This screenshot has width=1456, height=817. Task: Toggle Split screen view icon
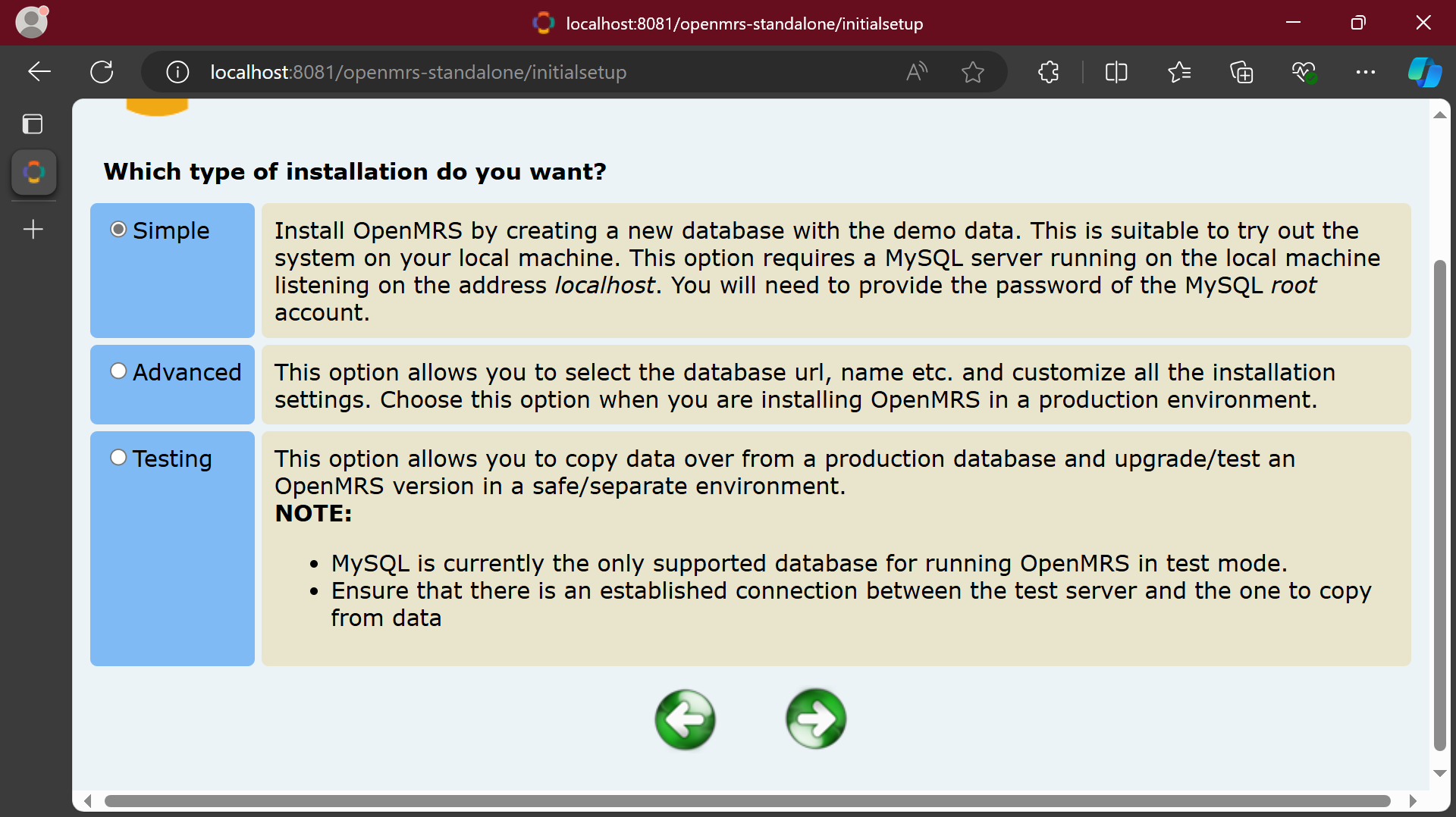point(1116,72)
